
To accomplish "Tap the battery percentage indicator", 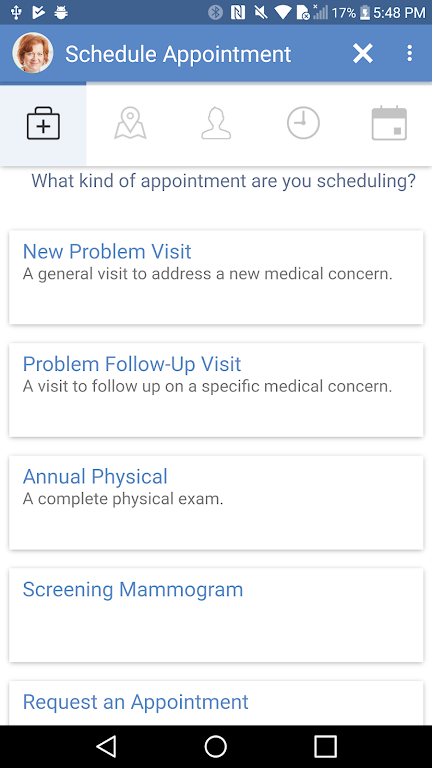I will [343, 12].
